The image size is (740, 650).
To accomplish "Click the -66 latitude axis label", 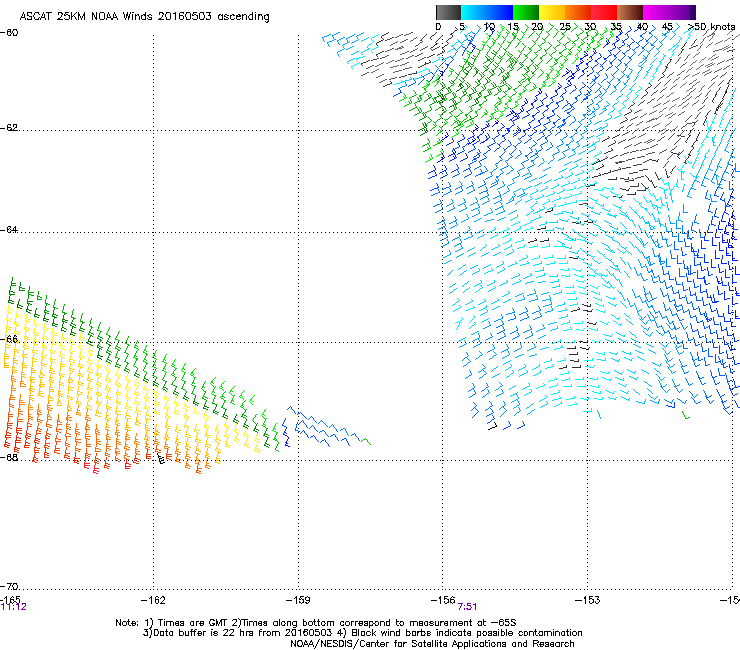I will 9,339.
